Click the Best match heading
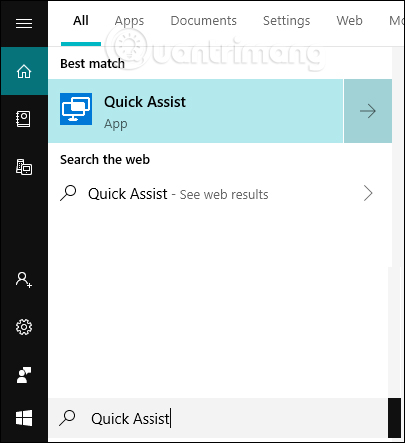Viewport: 405px width, 443px height. click(x=92, y=63)
